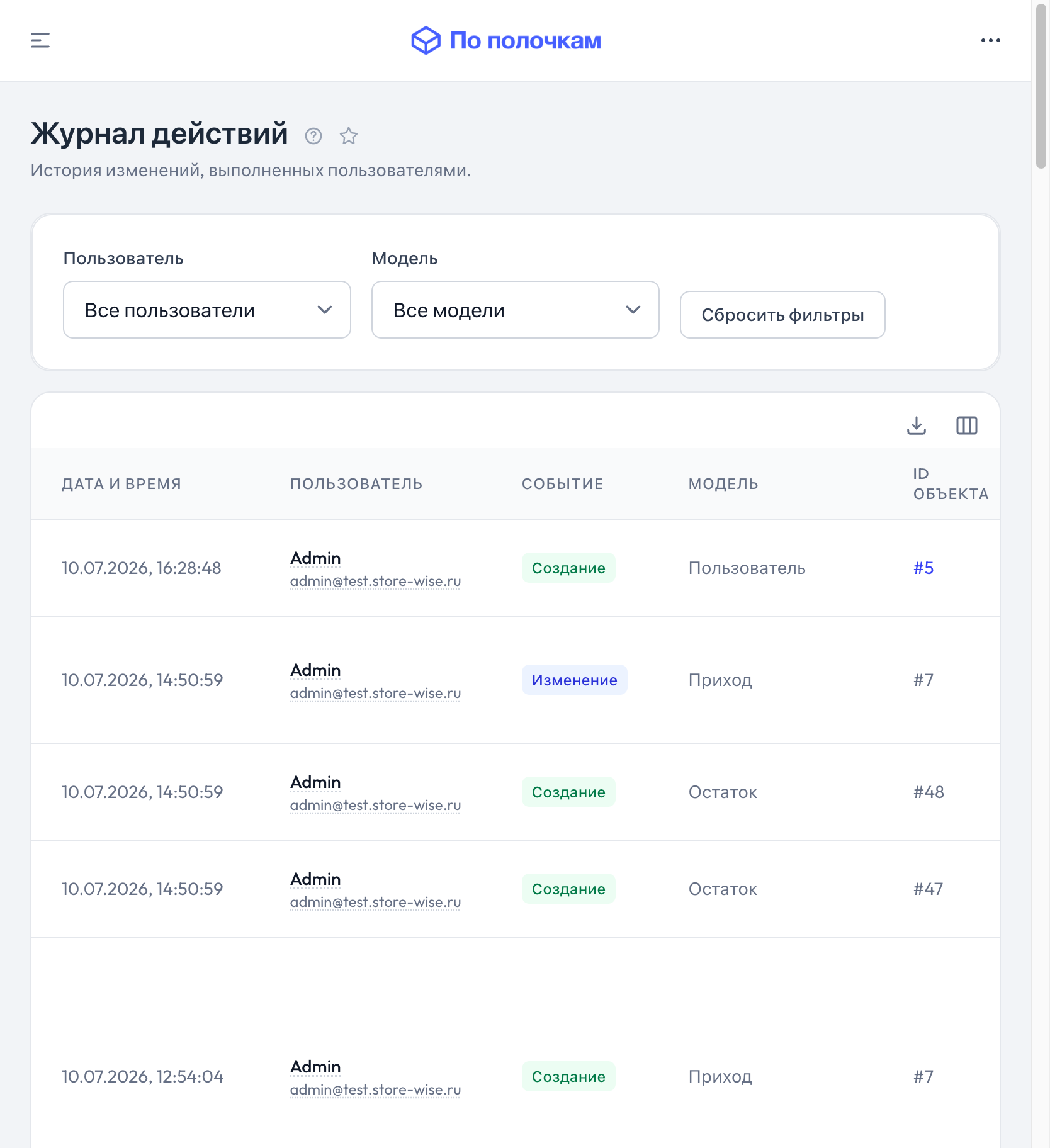Click the Пользователь model cell
The width and height of the screenshot is (1050, 1148).
pos(747,568)
